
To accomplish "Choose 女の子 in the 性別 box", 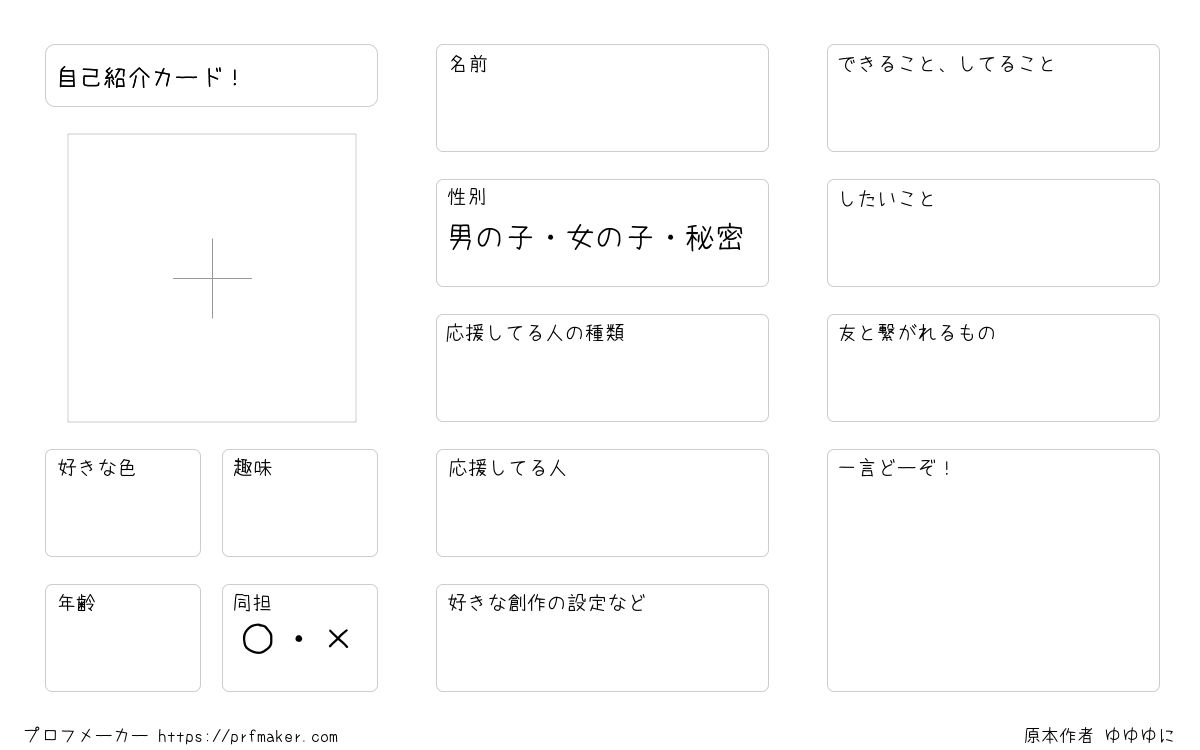I will tap(609, 238).
